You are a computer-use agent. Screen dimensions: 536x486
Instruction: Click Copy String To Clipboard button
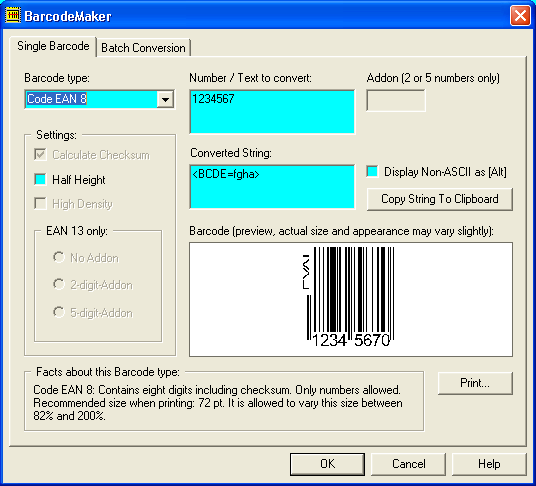pyautogui.click(x=440, y=199)
